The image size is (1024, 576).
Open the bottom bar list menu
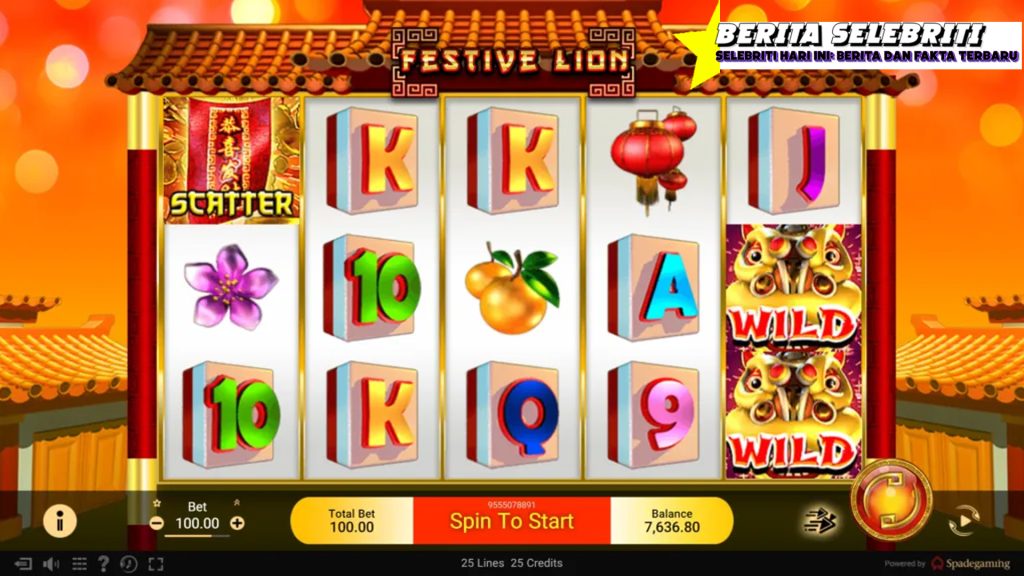coord(79,563)
